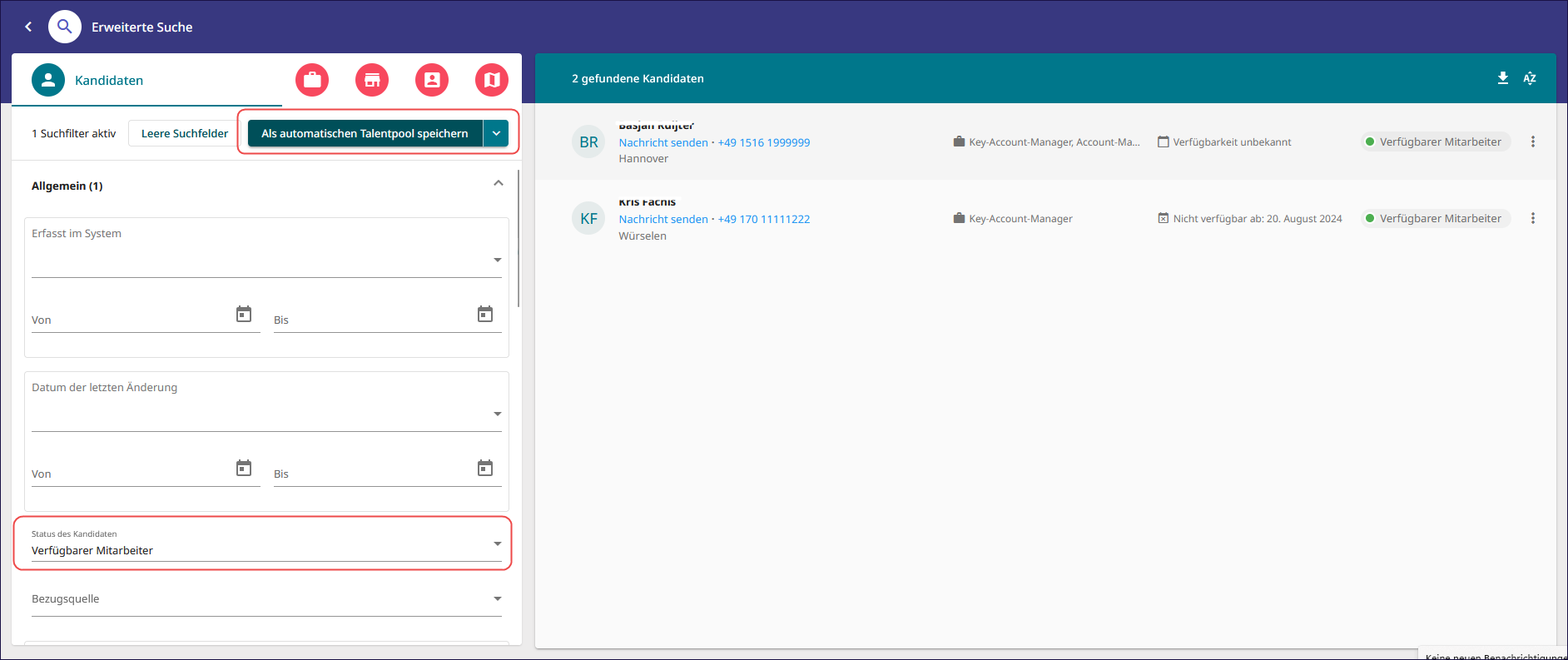Sort results with the AZ icon
The image size is (1568, 660).
click(1530, 78)
